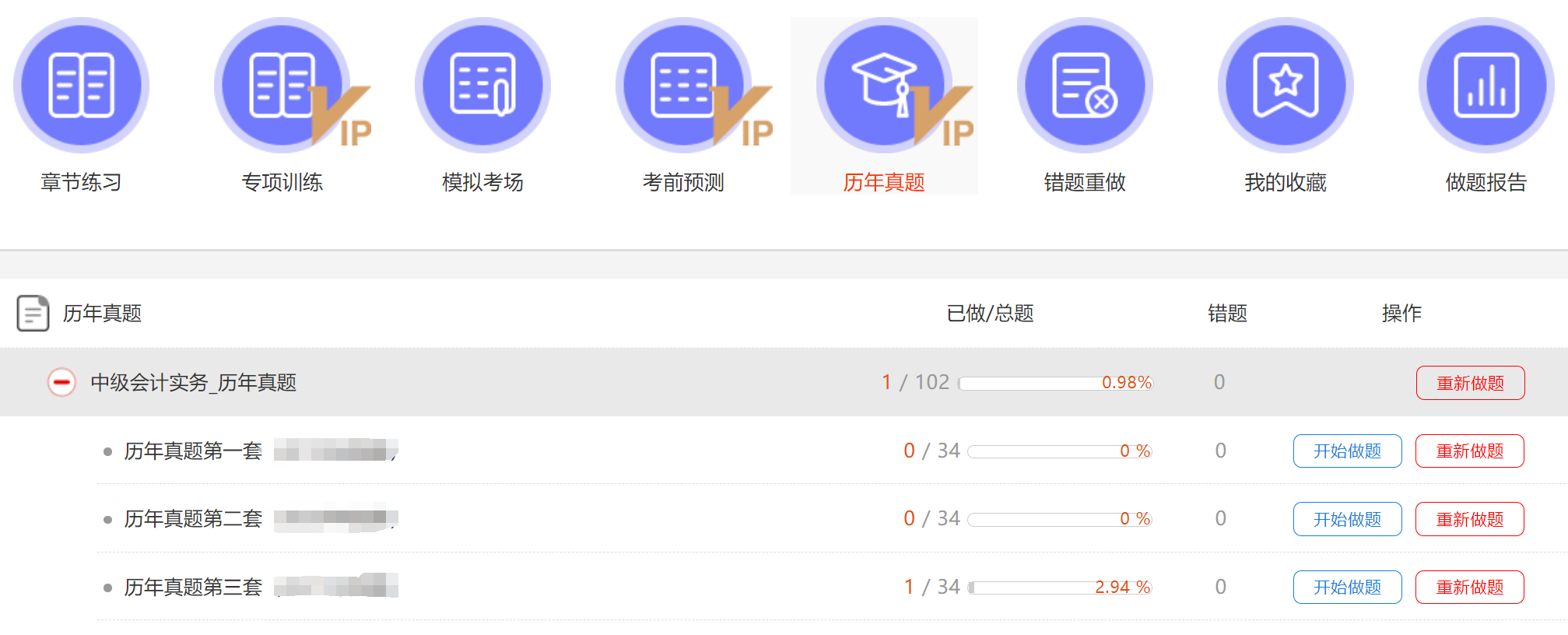Click the 考前预测 VIP prediction icon

pos(685,86)
